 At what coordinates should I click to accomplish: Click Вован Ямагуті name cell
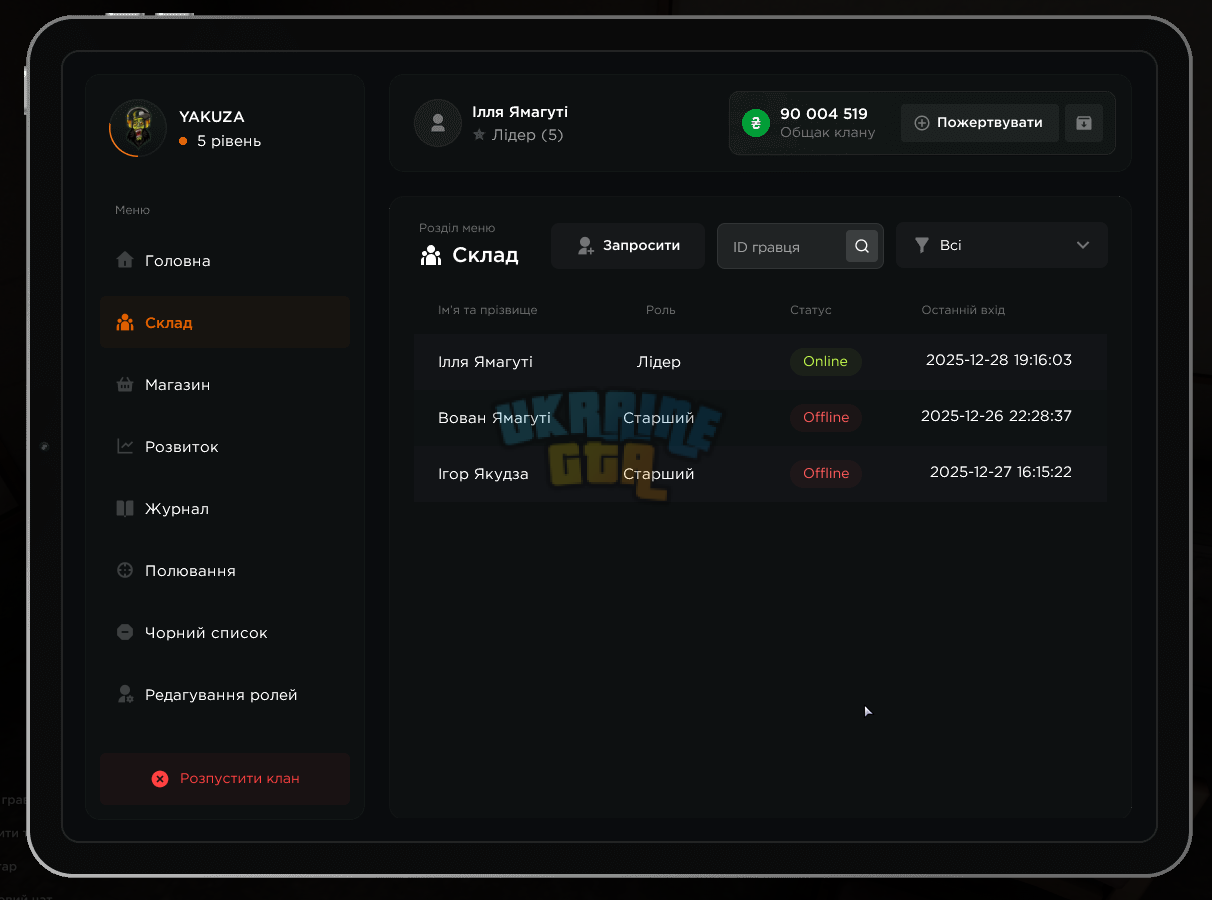[494, 418]
